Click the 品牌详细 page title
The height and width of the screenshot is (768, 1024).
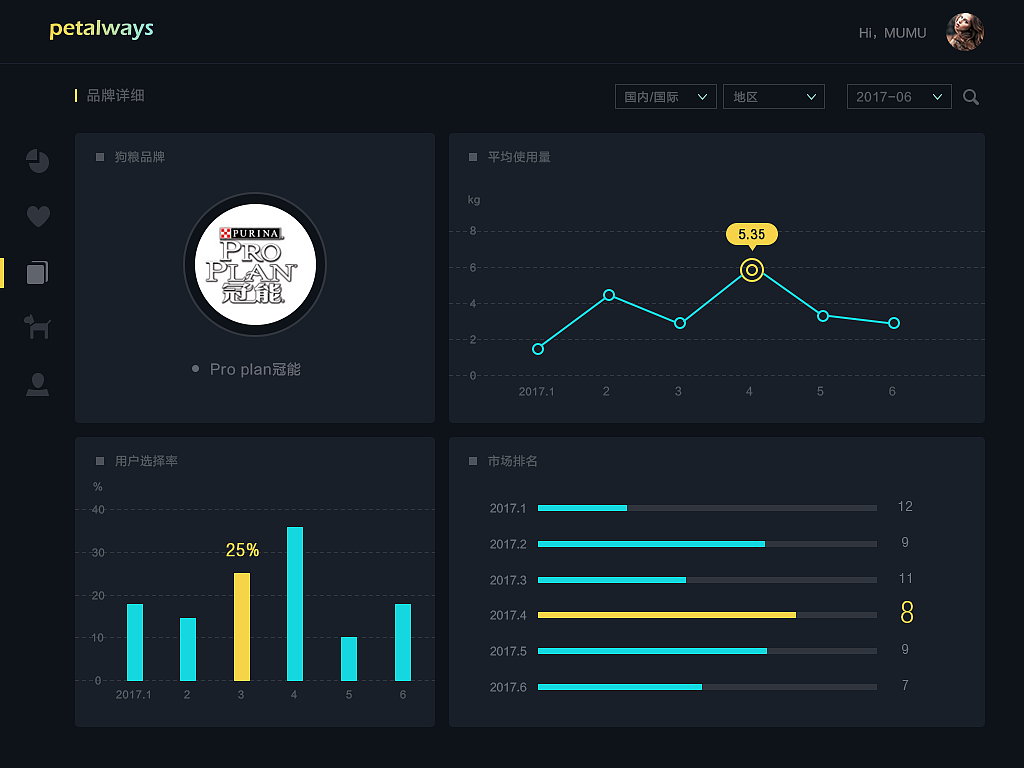click(116, 95)
